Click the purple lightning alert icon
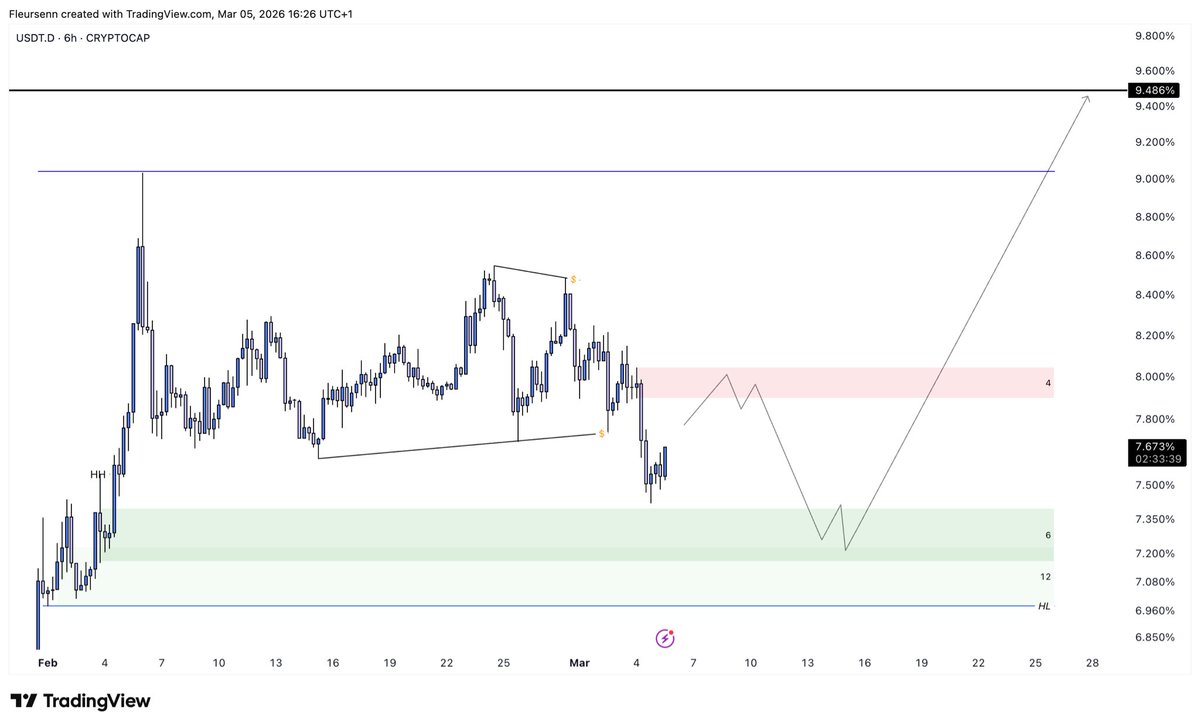The width and height of the screenshot is (1200, 728). 665,638
